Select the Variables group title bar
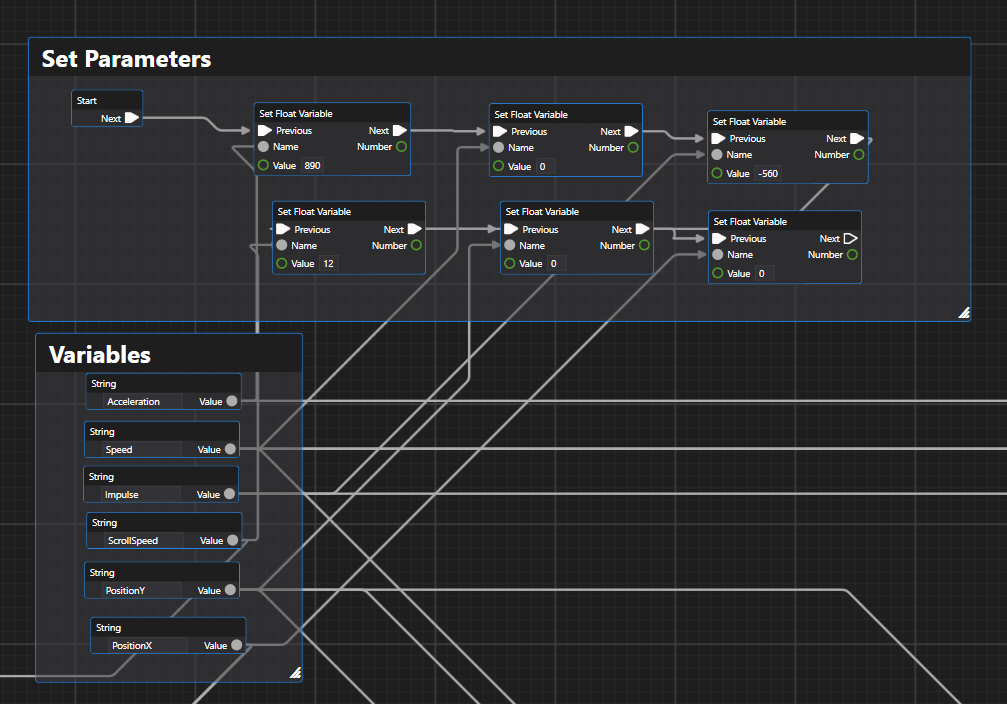This screenshot has width=1007, height=704. coord(168,354)
